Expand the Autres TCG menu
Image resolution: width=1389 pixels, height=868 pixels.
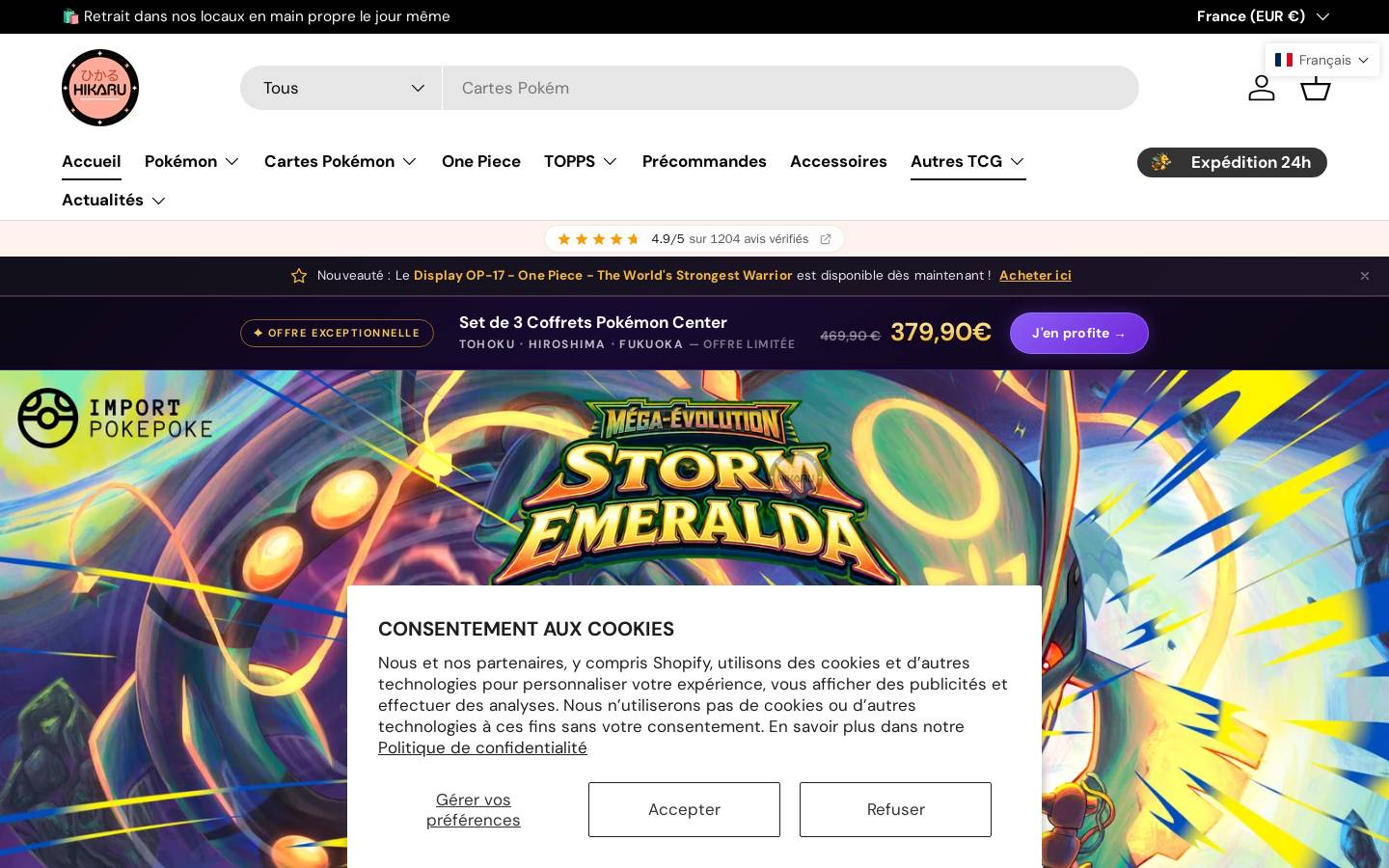point(967,161)
